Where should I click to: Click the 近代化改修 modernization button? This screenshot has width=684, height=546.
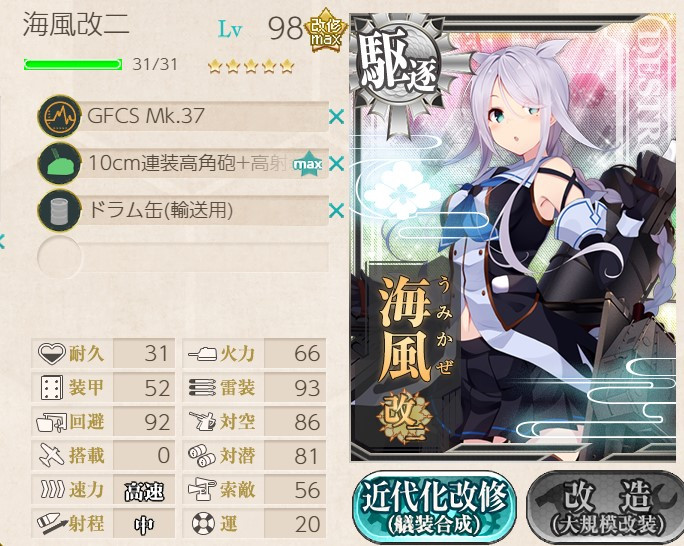tap(434, 507)
